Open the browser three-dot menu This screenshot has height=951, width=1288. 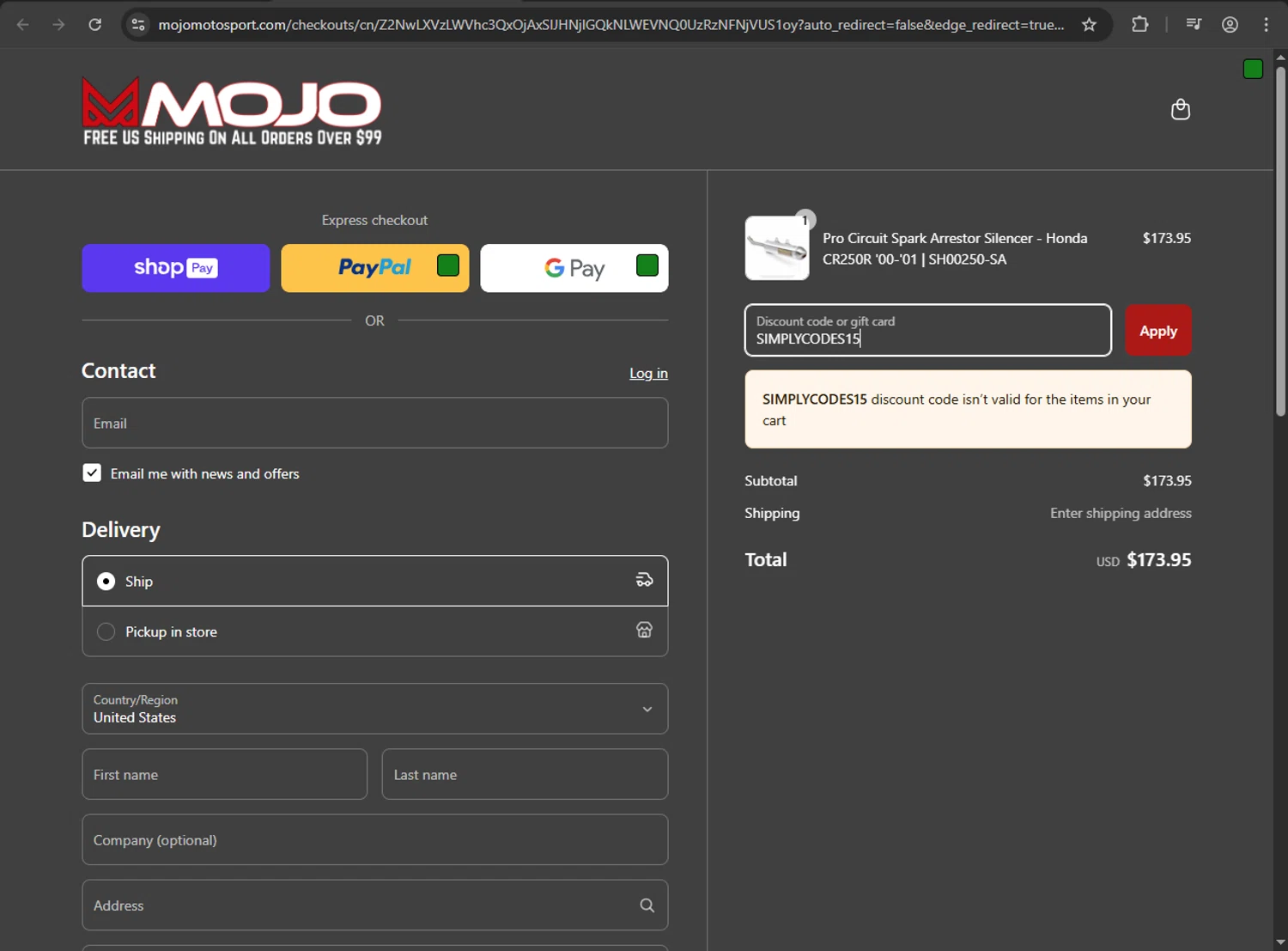click(x=1266, y=24)
